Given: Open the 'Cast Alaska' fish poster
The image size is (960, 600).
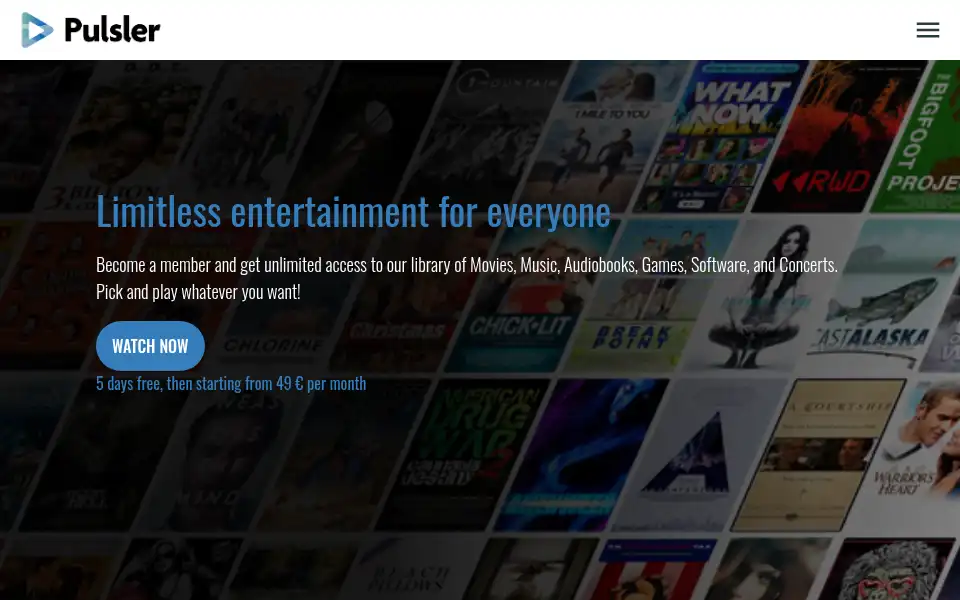Looking at the screenshot, I should tap(885, 297).
